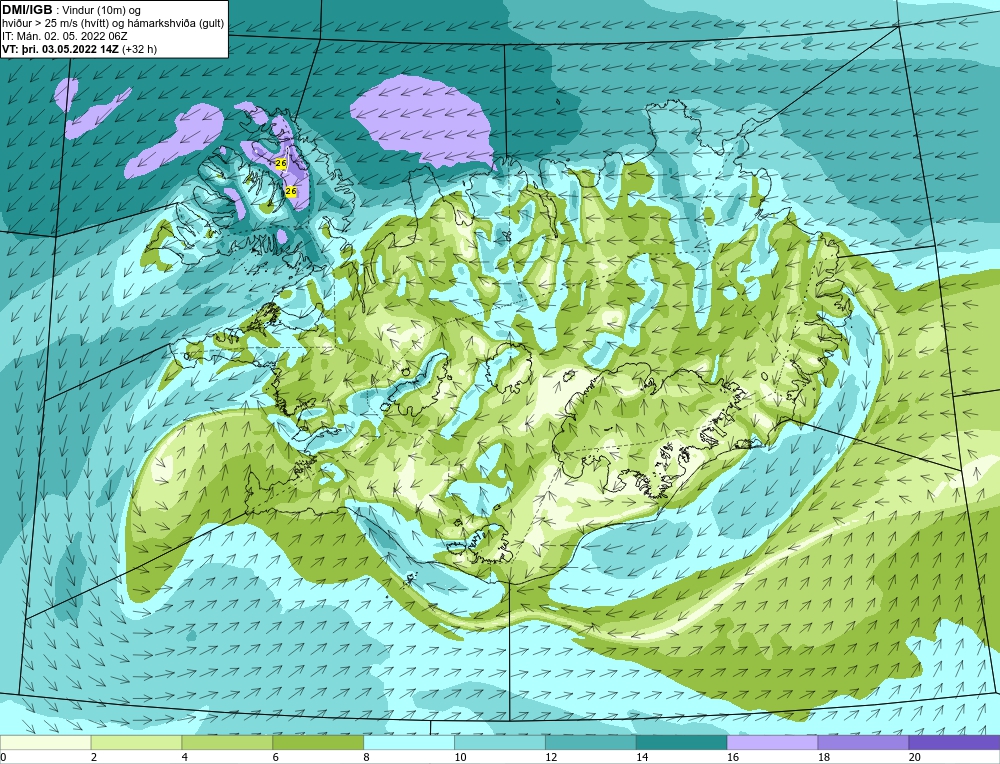Click the legend scale value 2
1000x764 pixels.
(94, 757)
